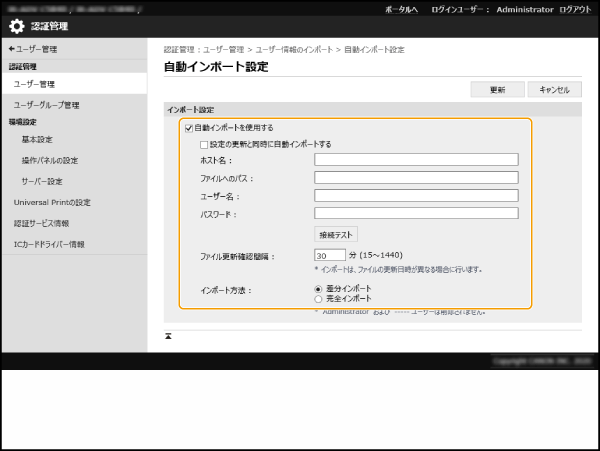The height and width of the screenshot is (451, 600).
Task: Focus the ホスト名 input field
Action: 416,159
